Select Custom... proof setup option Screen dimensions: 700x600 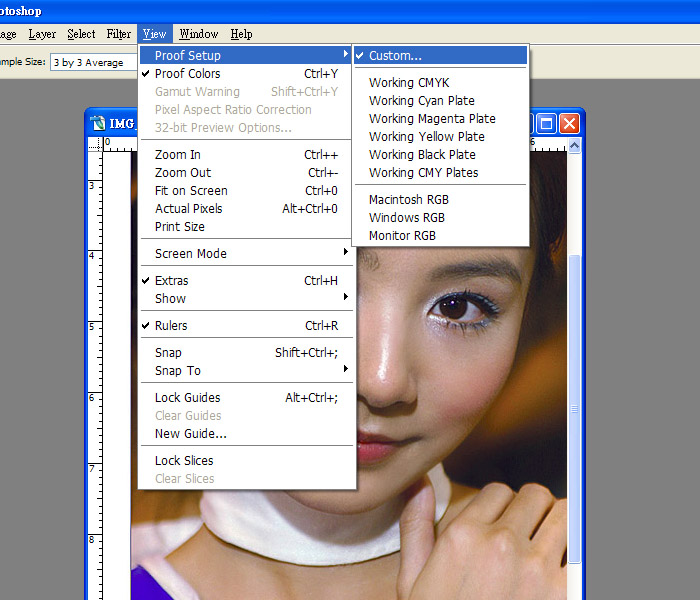tap(395, 56)
